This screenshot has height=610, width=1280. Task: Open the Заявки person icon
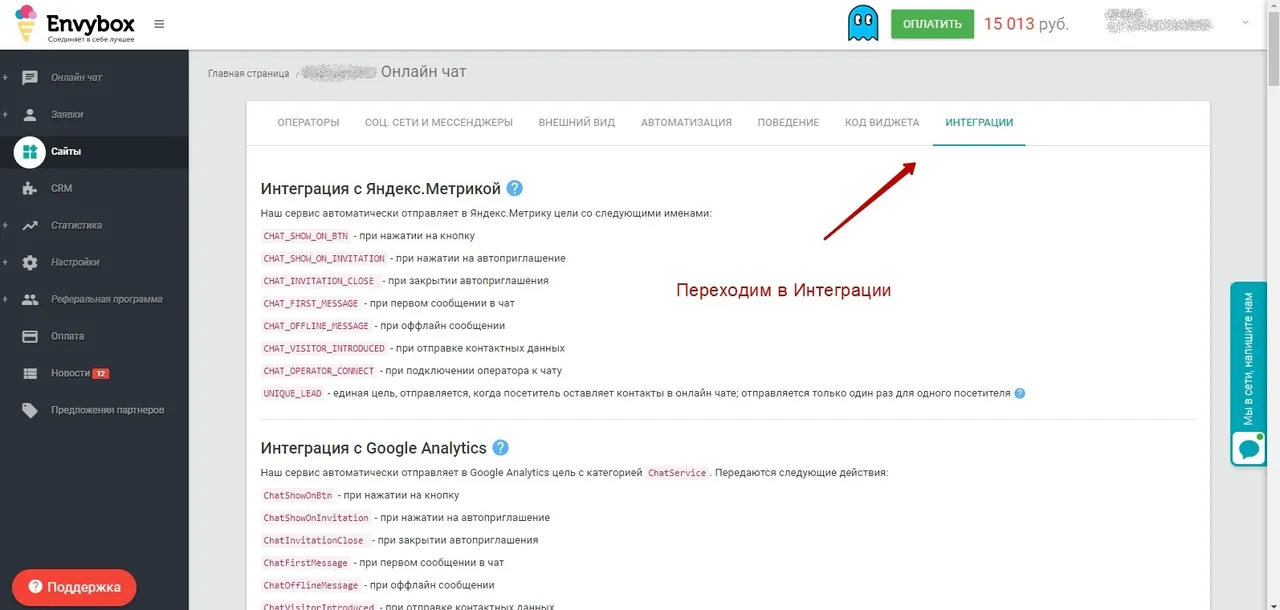point(30,115)
